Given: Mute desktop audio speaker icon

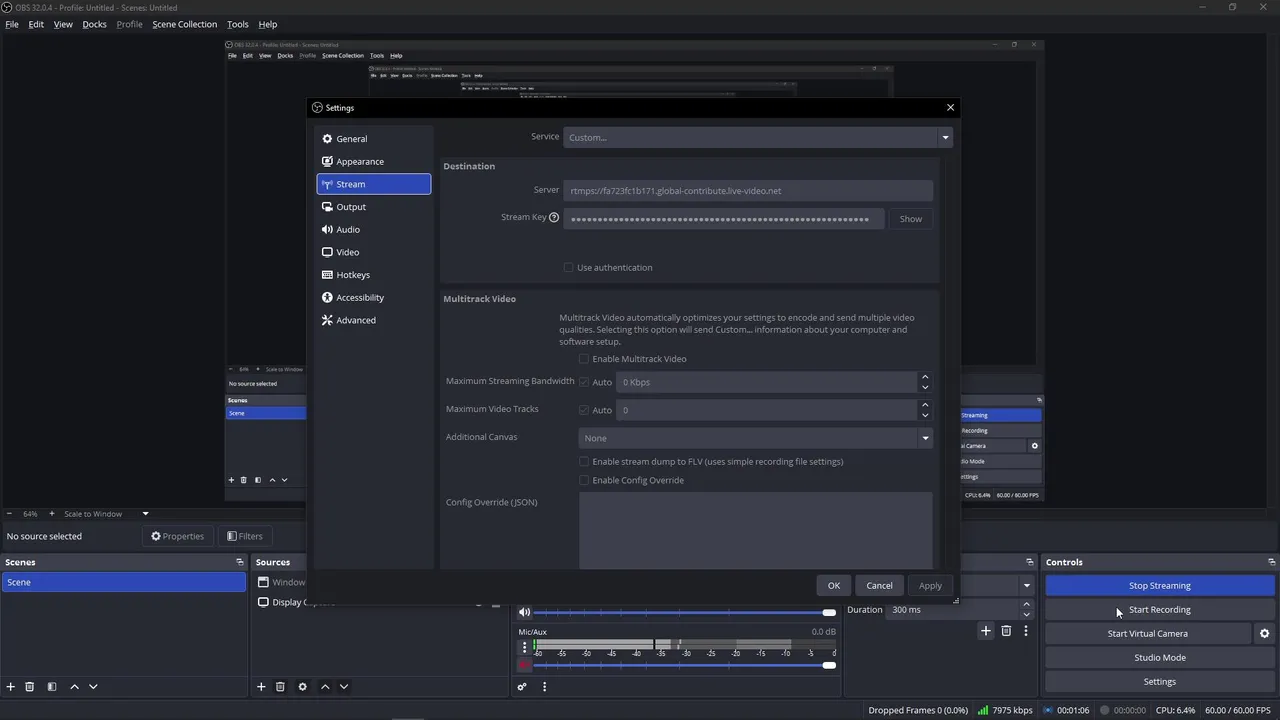Looking at the screenshot, I should (524, 612).
